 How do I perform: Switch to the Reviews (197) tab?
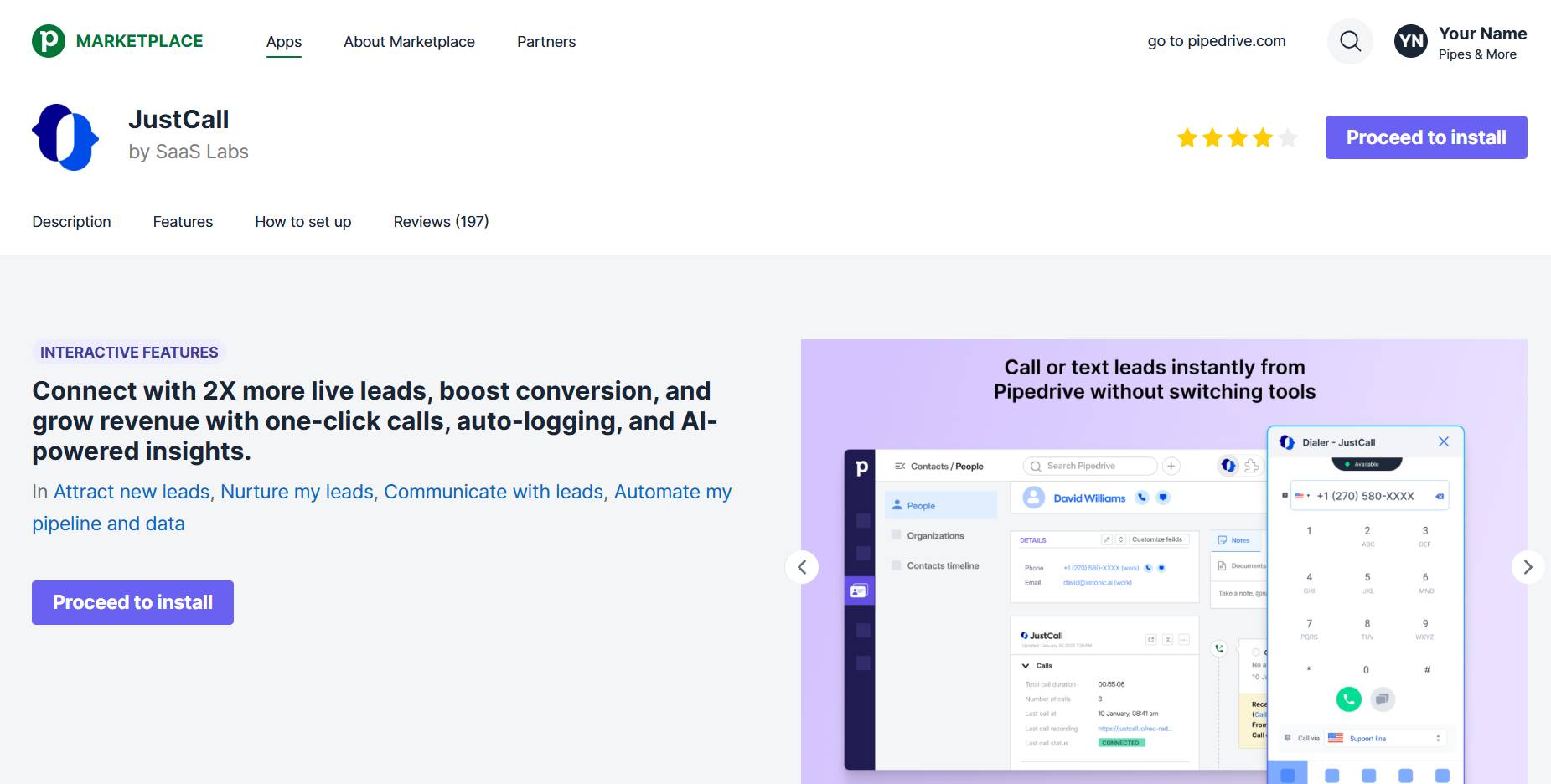click(441, 222)
